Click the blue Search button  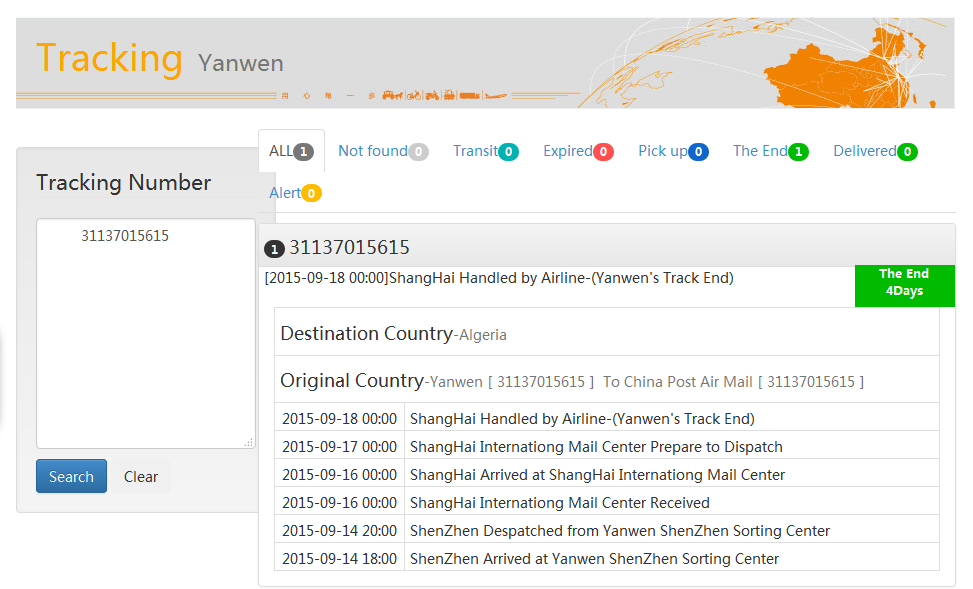click(71, 476)
